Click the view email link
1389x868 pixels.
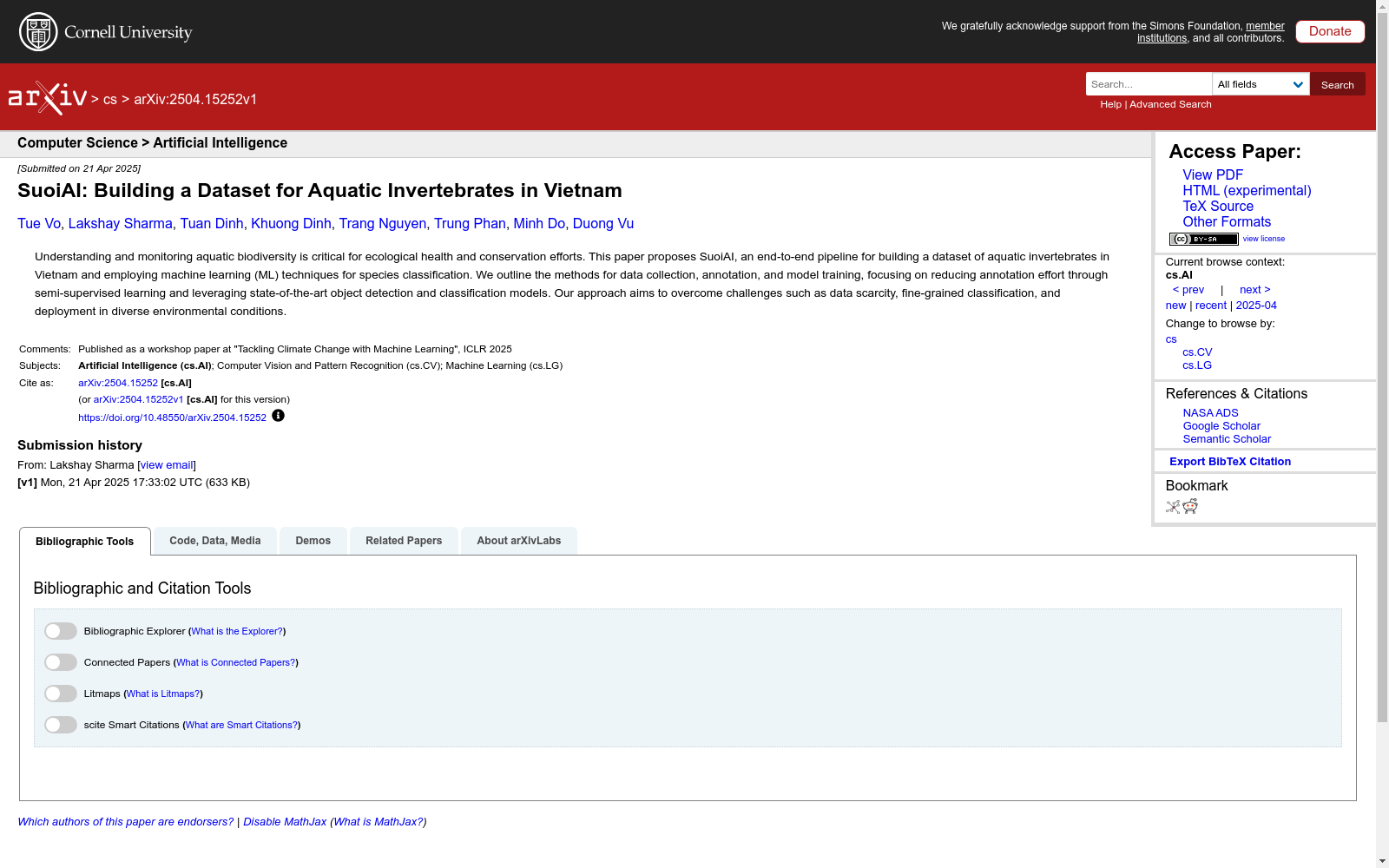click(x=167, y=465)
